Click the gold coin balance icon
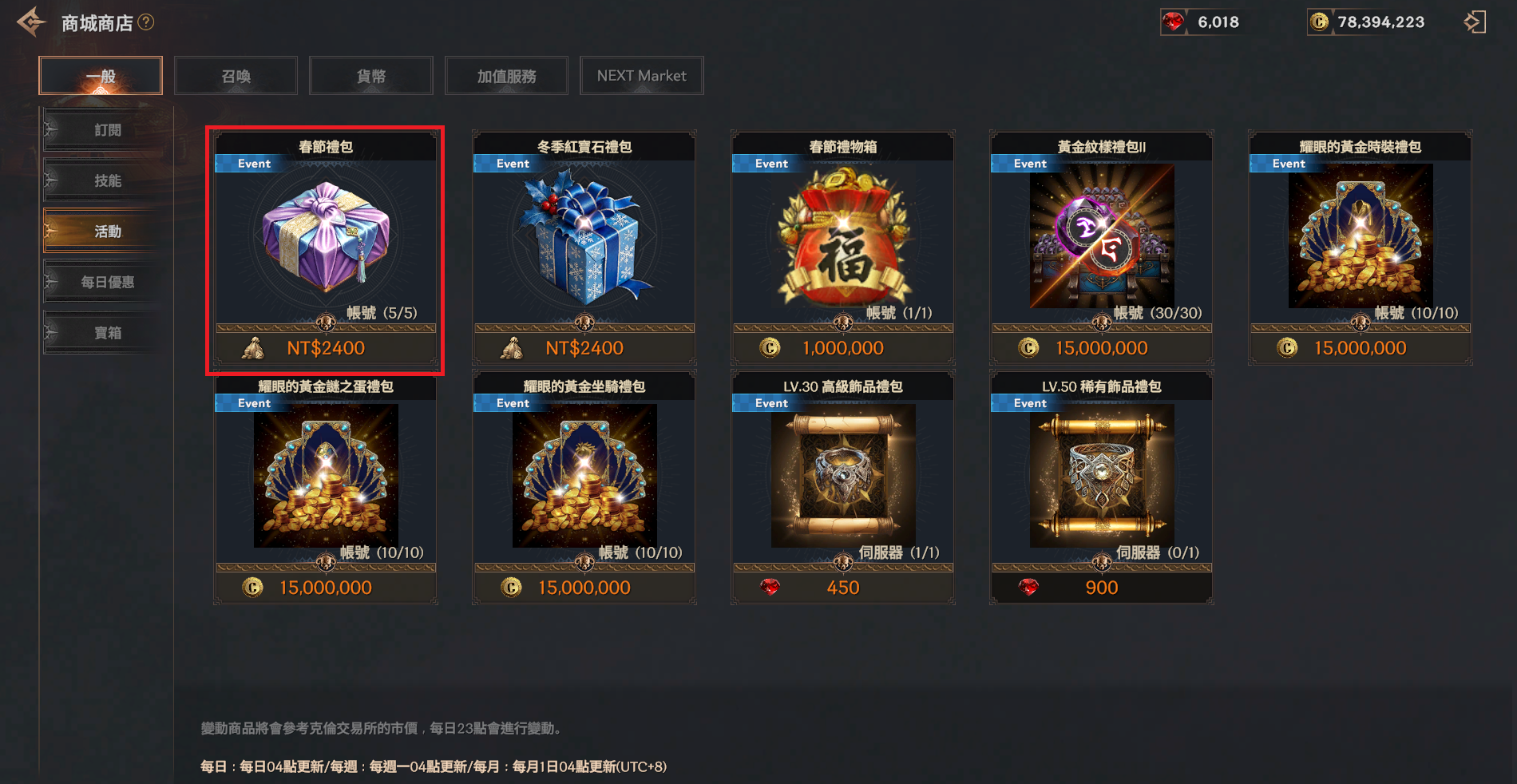1517x784 pixels. (1320, 22)
